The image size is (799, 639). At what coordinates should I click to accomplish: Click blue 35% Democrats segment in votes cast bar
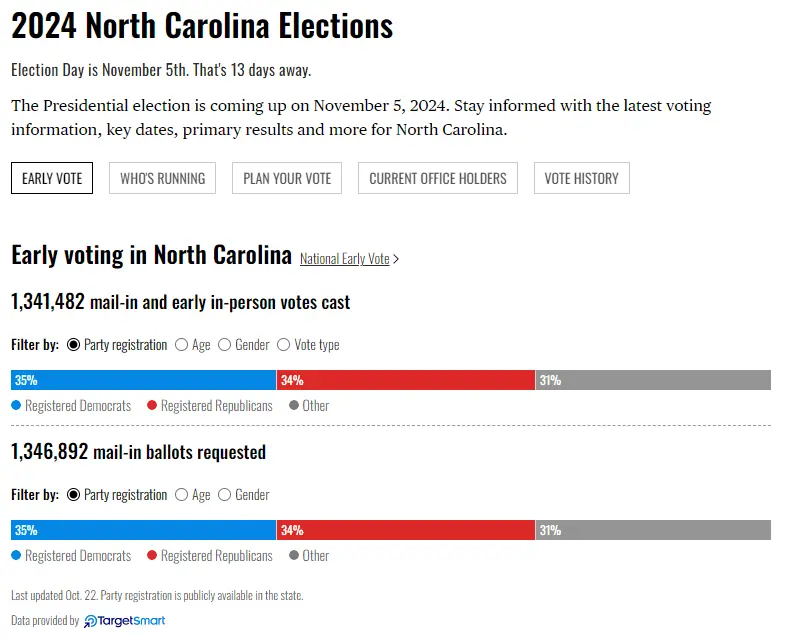pyautogui.click(x=143, y=380)
